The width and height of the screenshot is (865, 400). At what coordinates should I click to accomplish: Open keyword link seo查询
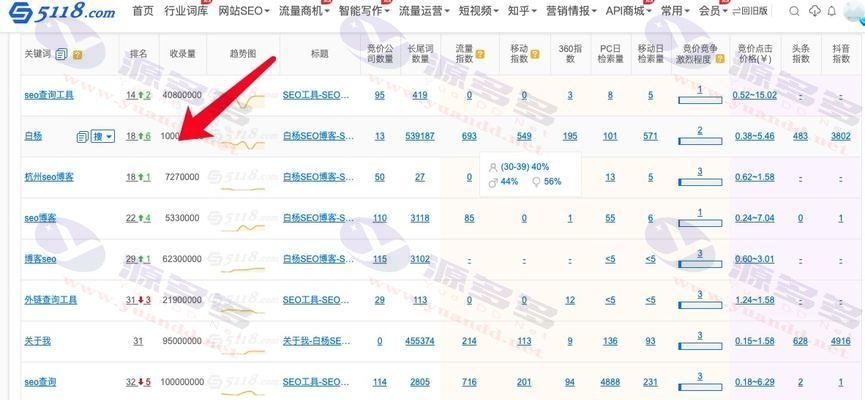click(40, 382)
